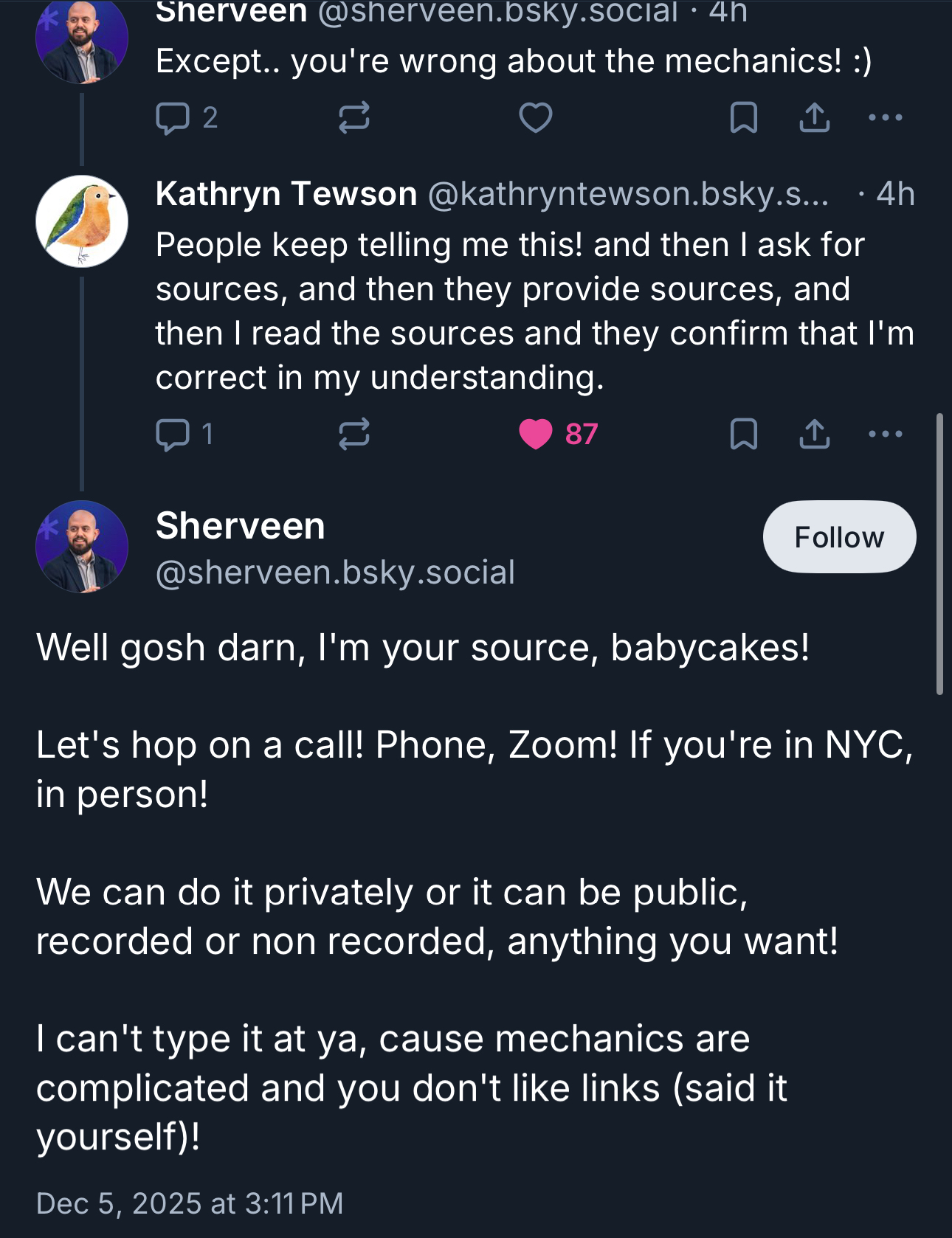
Task: Open Kathryn Tewson's bird avatar
Action: click(82, 221)
